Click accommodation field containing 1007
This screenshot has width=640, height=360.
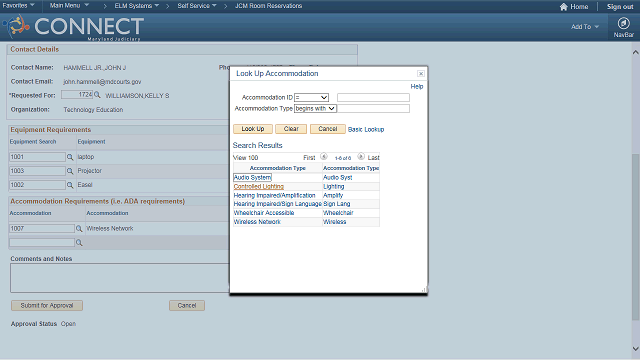click(x=42, y=229)
